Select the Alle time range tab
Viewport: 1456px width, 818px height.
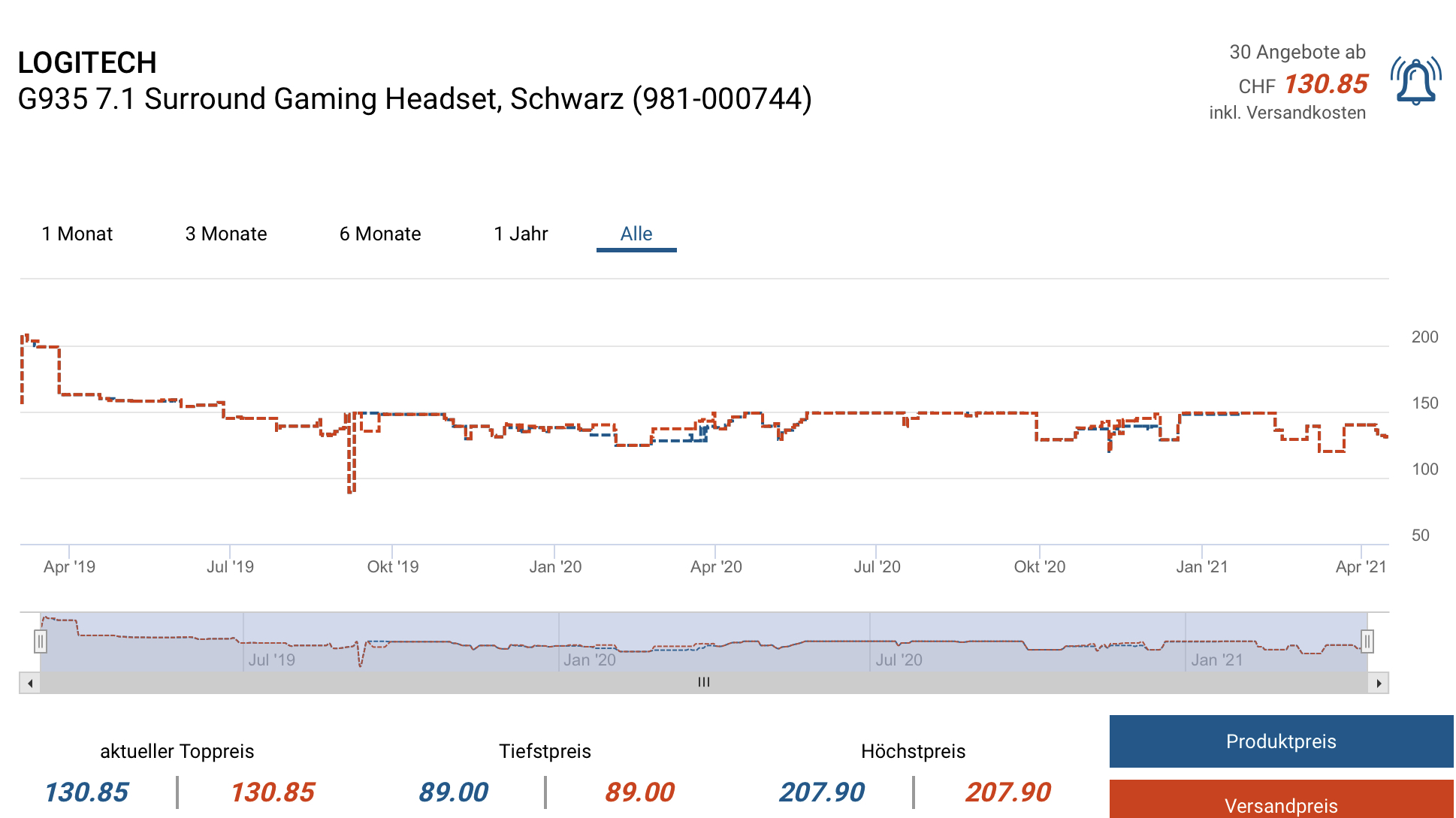click(x=636, y=234)
